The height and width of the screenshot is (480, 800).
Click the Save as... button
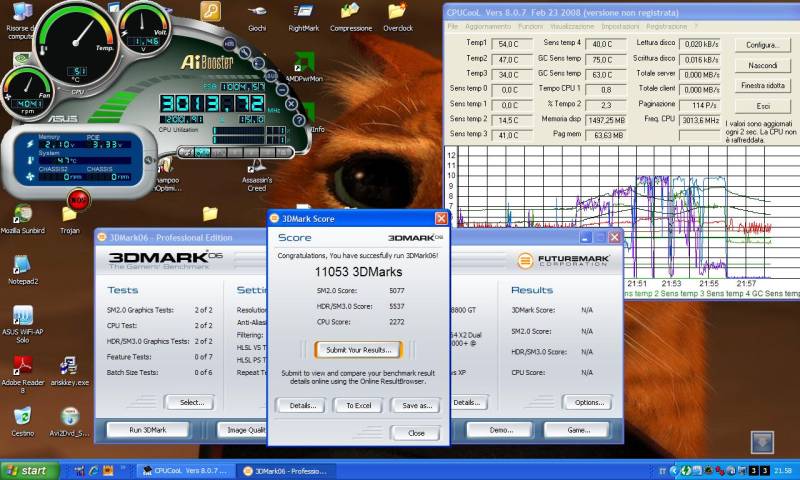[x=416, y=406]
